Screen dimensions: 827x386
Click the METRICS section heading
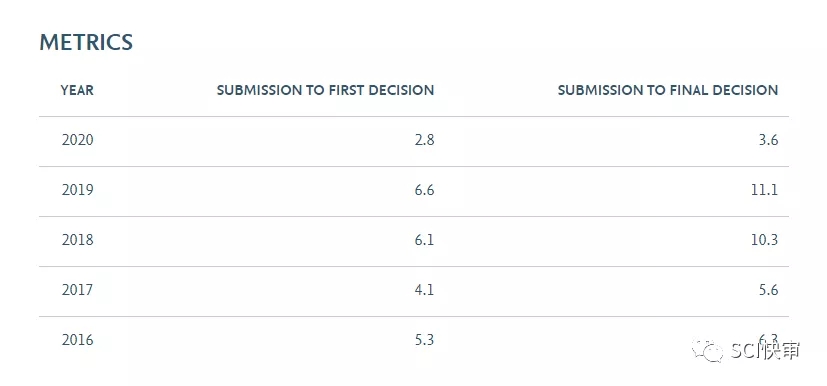tap(86, 42)
